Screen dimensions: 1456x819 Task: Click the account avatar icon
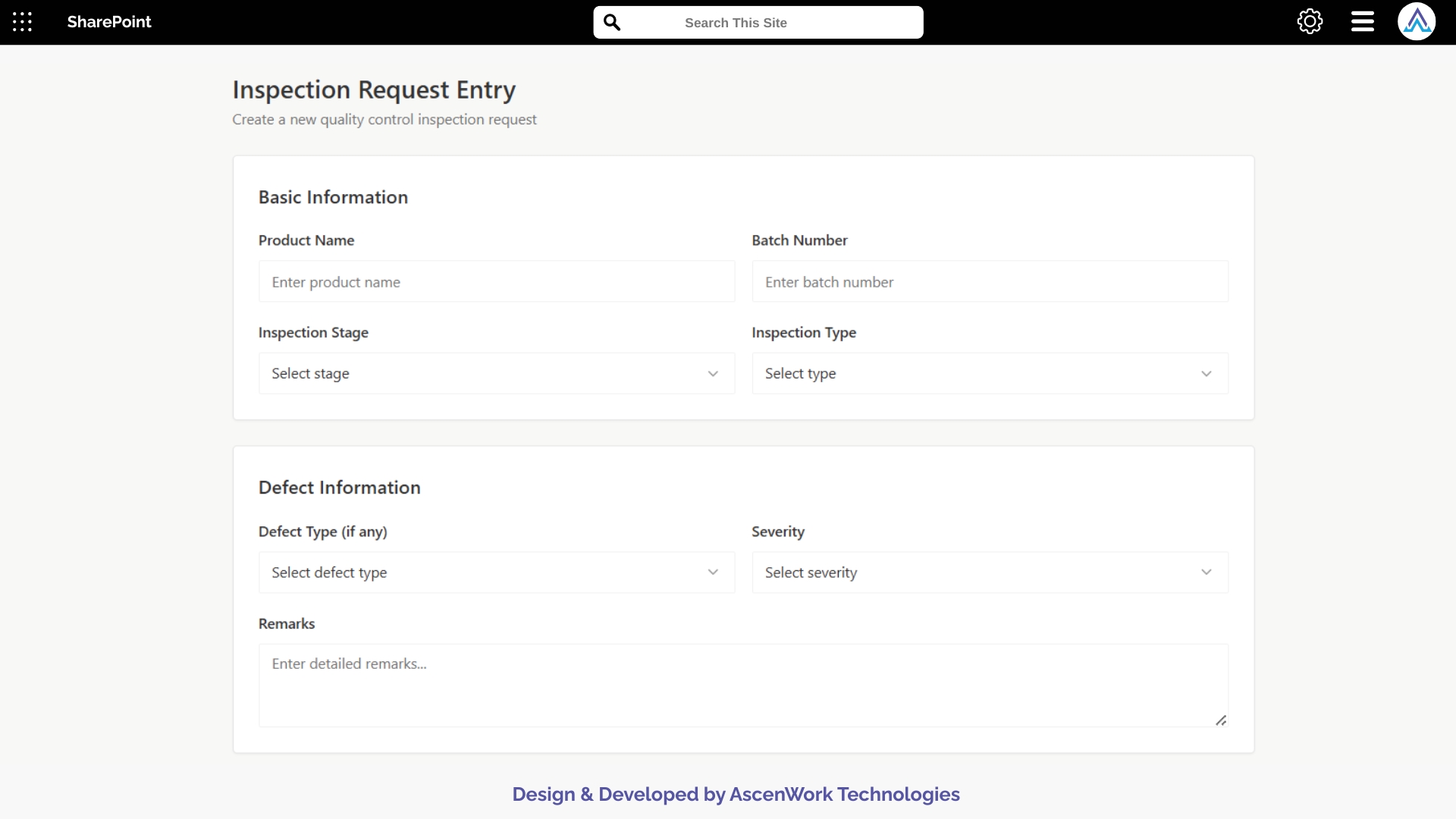[1417, 21]
